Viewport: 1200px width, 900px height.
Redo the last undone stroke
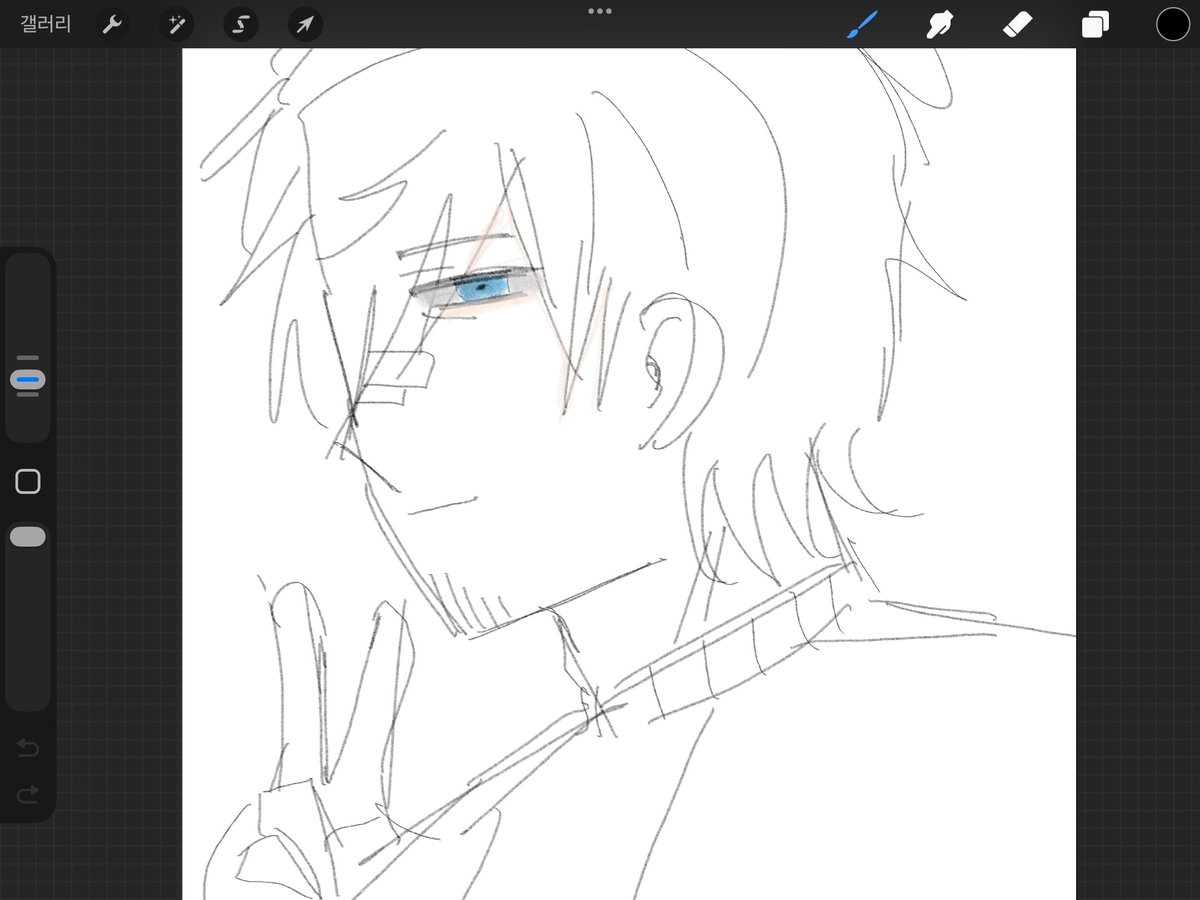28,794
